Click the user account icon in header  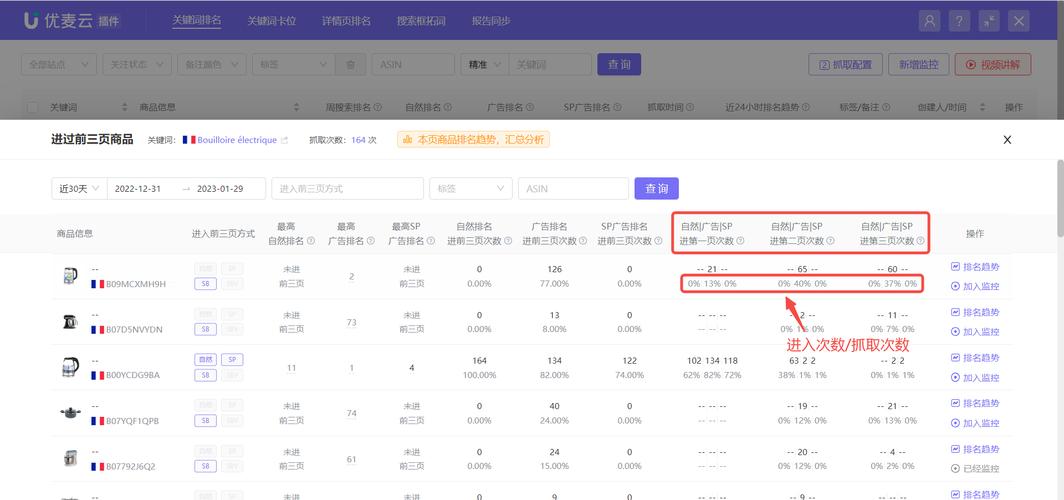(930, 20)
